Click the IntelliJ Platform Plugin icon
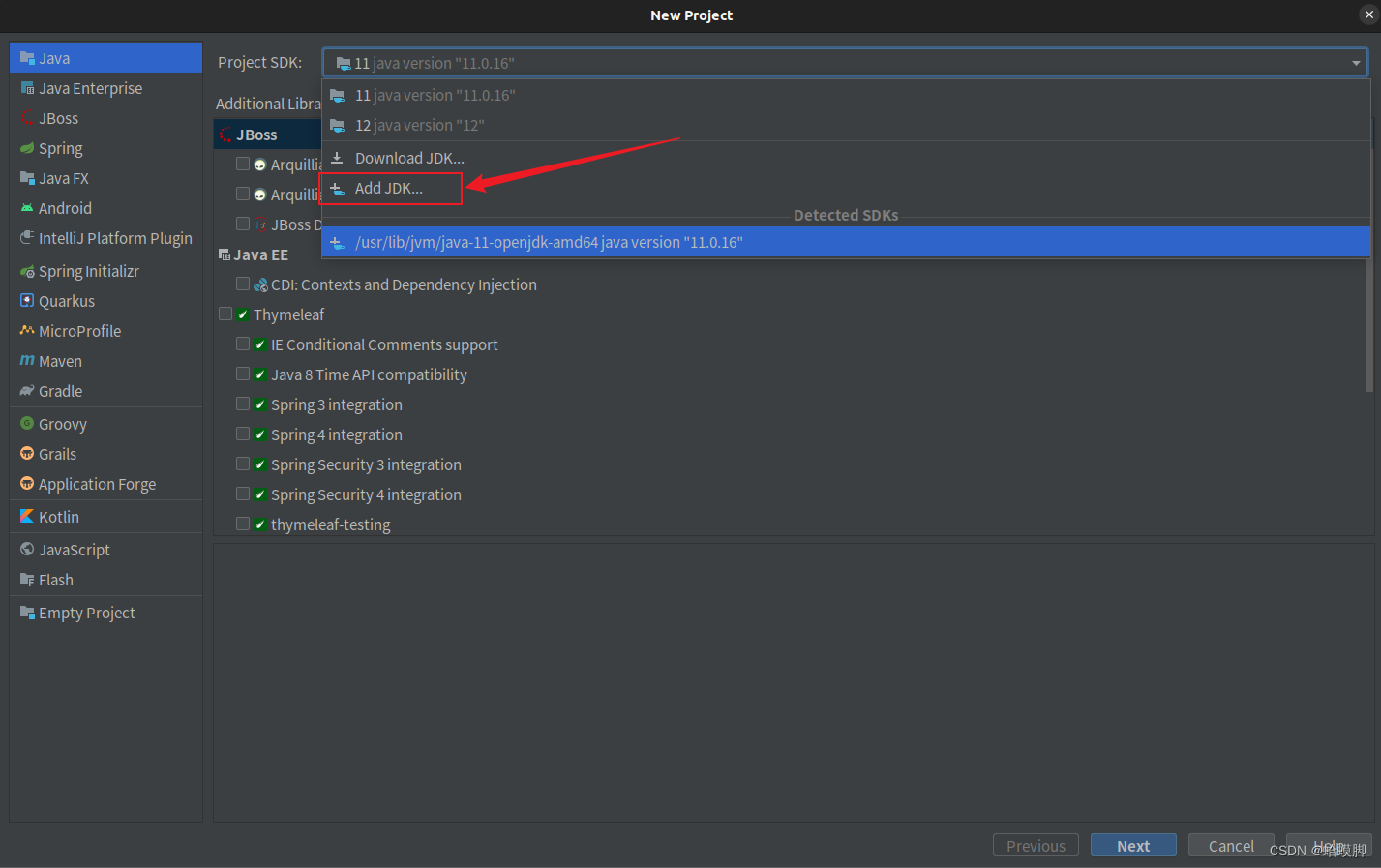 [x=27, y=238]
